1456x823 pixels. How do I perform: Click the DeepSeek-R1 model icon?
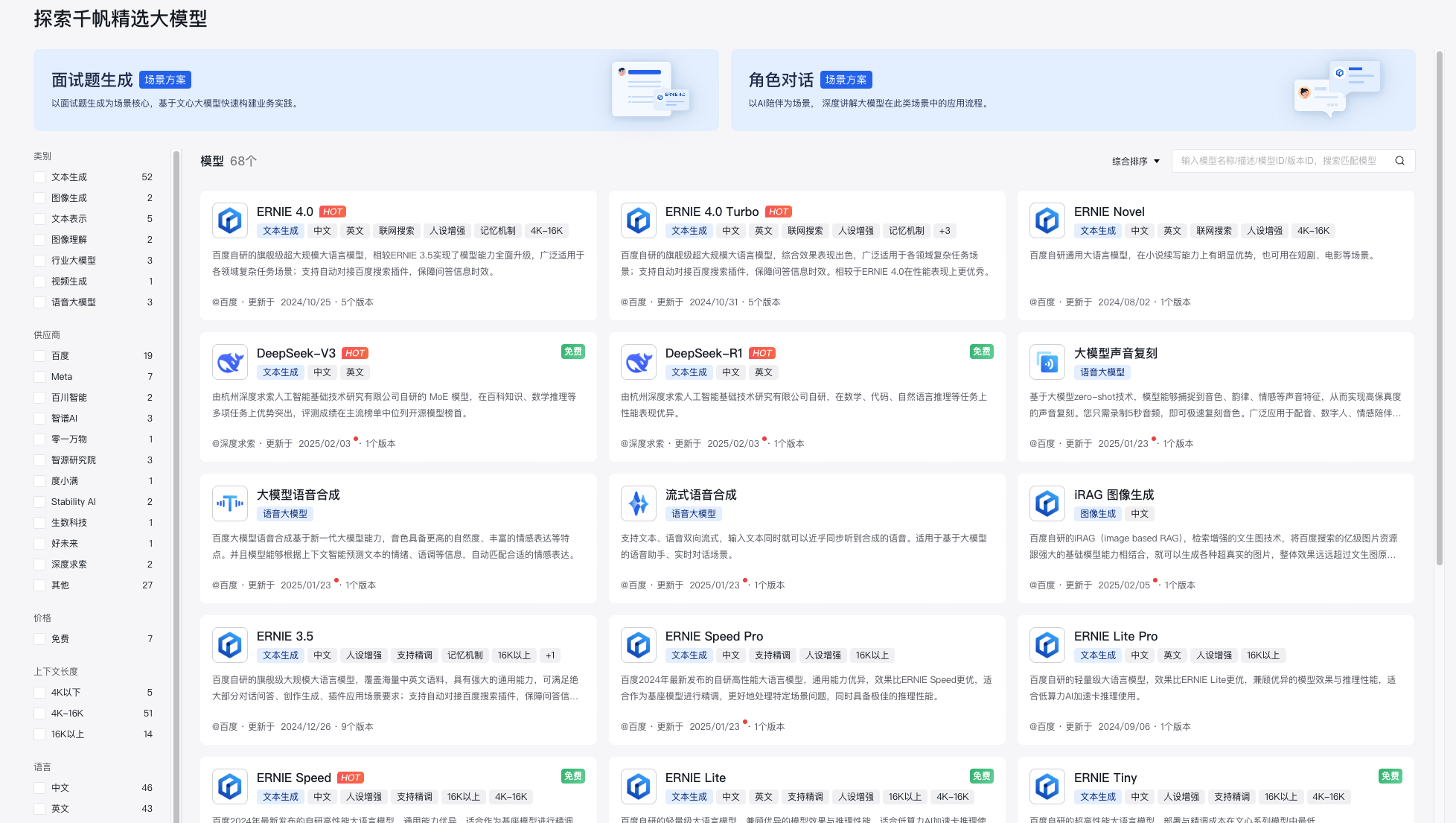point(639,362)
